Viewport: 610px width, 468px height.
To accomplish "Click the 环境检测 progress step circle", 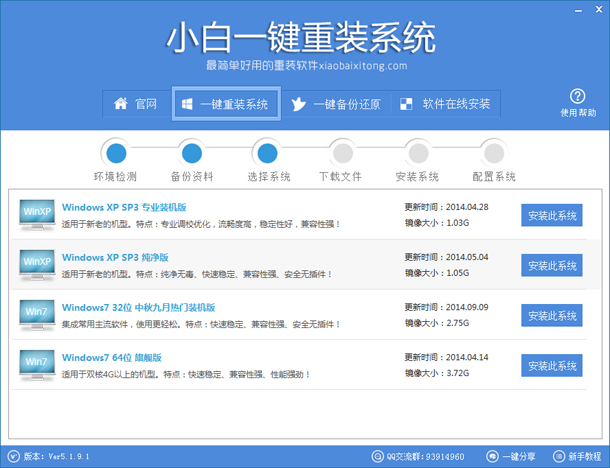I will click(x=116, y=152).
